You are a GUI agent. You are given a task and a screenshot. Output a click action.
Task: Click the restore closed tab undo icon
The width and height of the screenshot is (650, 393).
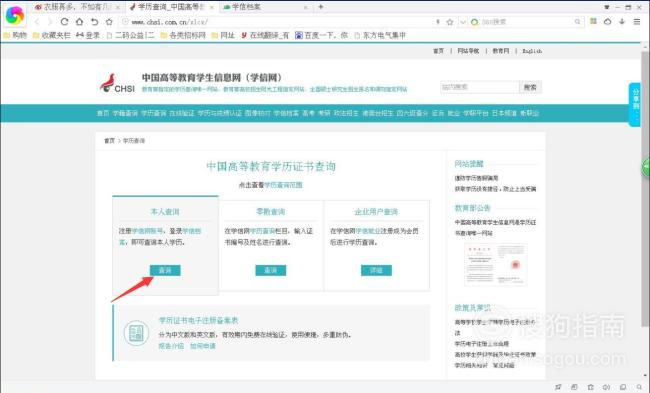click(x=95, y=22)
